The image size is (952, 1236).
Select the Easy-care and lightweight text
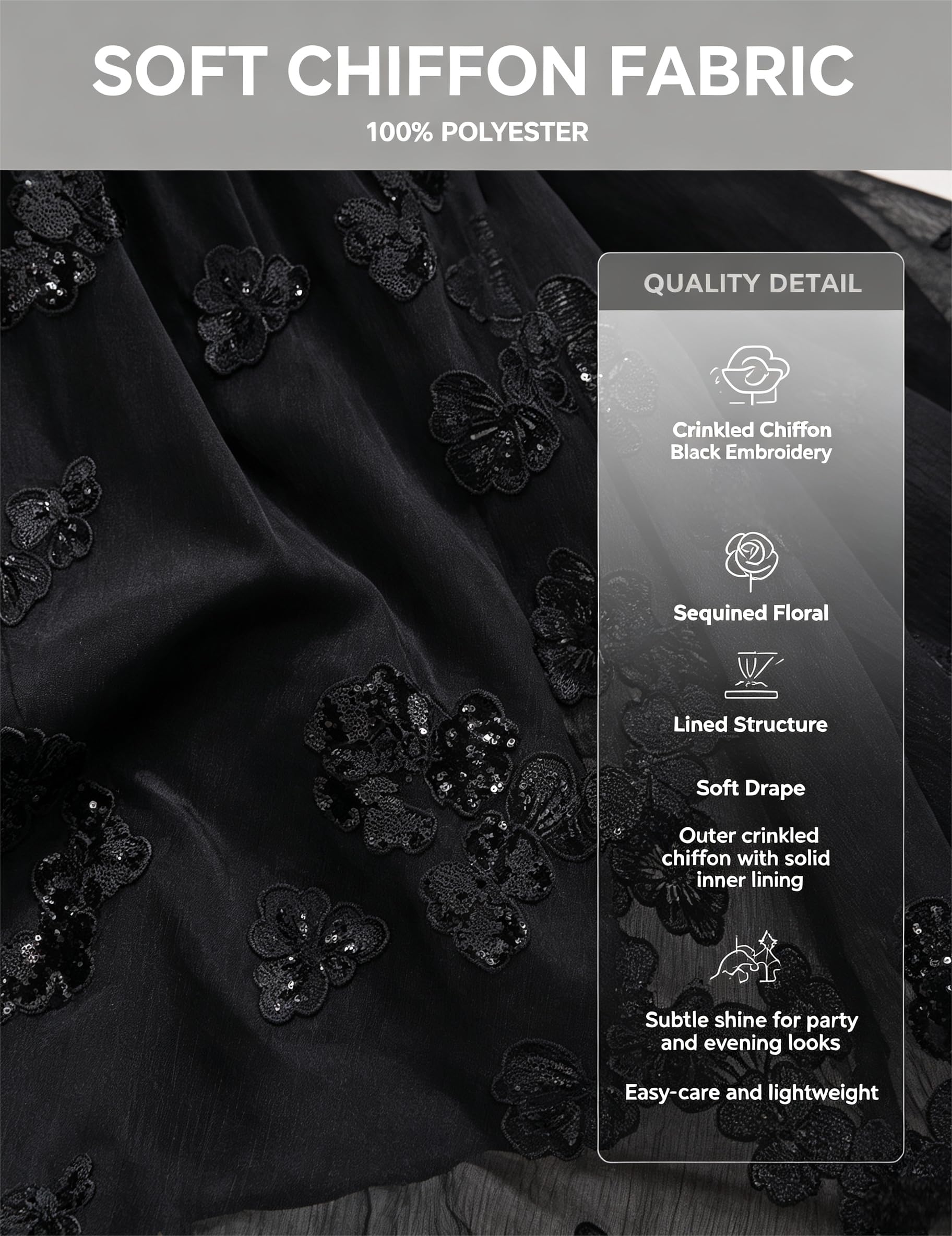752,1092
